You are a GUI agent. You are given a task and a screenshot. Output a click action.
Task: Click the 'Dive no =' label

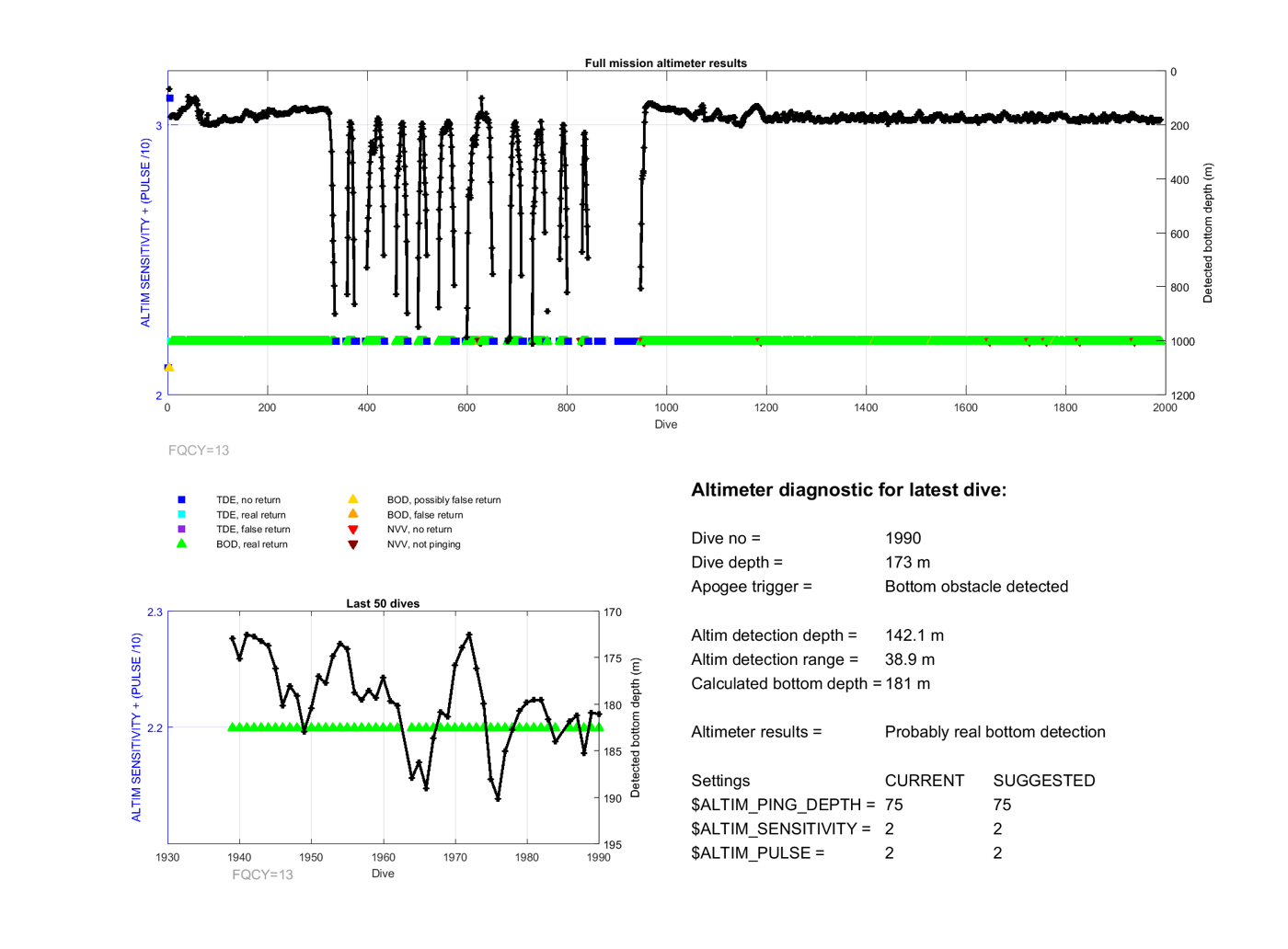pyautogui.click(x=726, y=539)
